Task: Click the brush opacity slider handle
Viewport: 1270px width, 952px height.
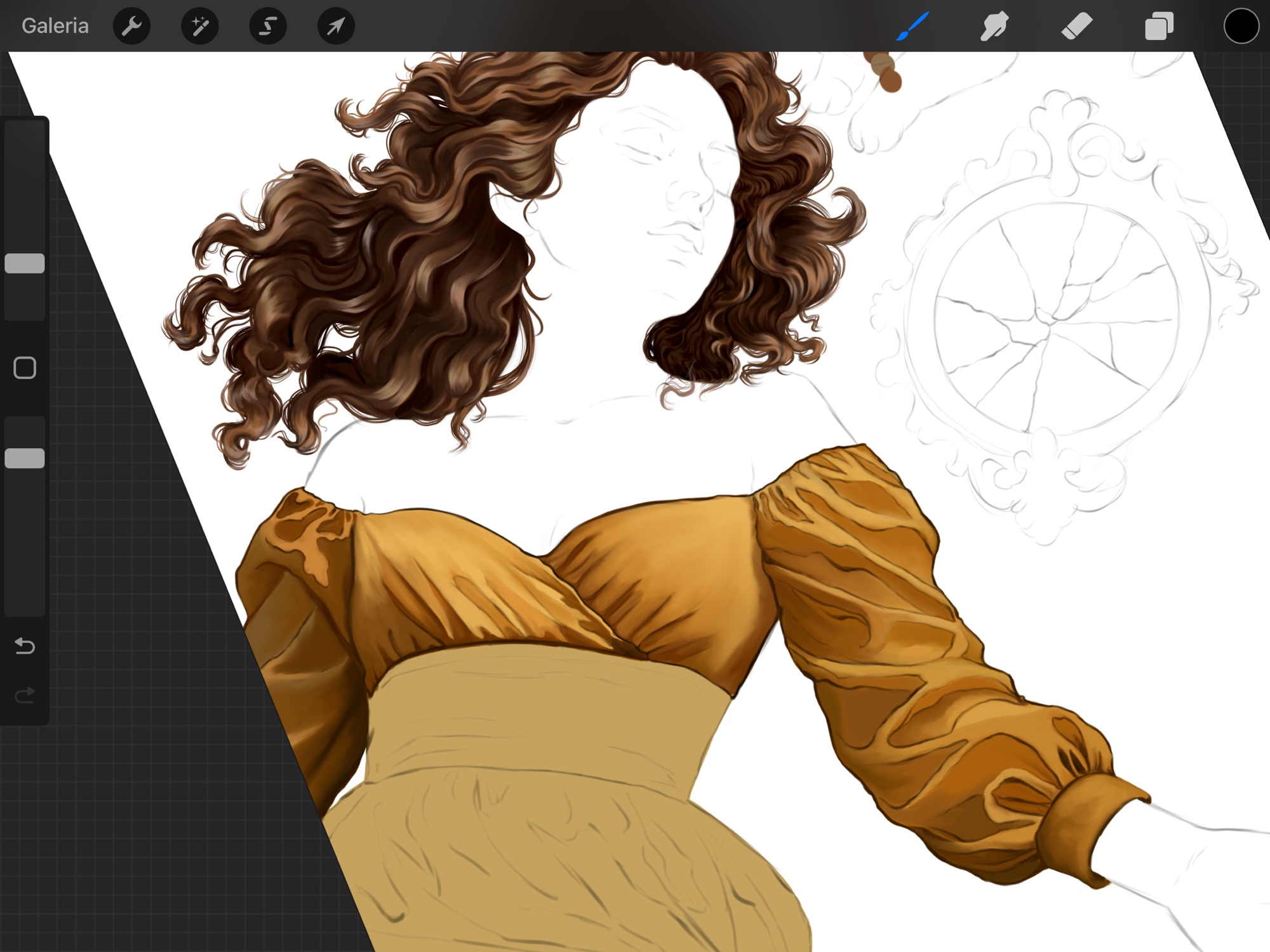Action: [x=25, y=458]
